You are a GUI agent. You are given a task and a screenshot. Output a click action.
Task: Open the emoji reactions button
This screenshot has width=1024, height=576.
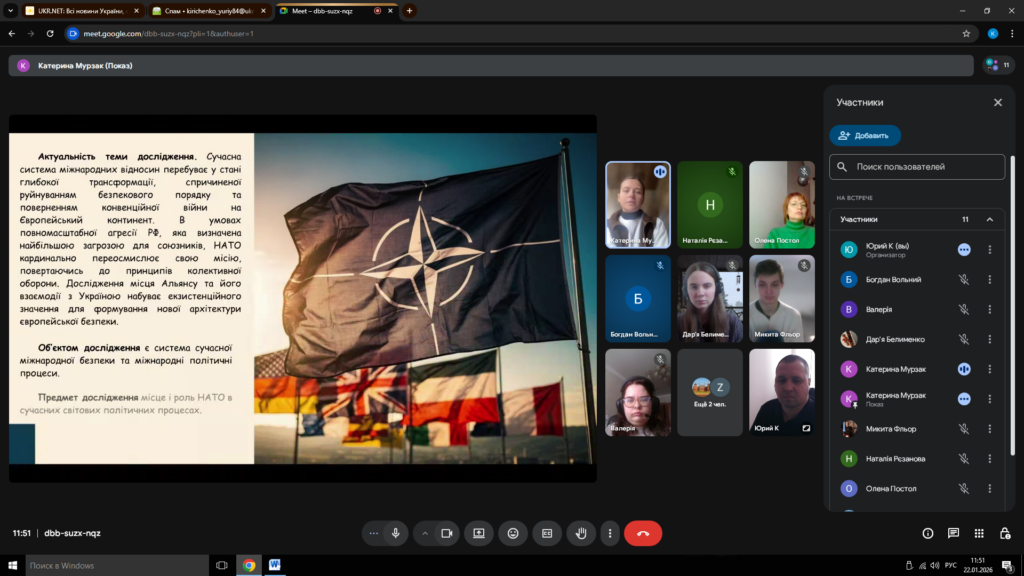513,533
